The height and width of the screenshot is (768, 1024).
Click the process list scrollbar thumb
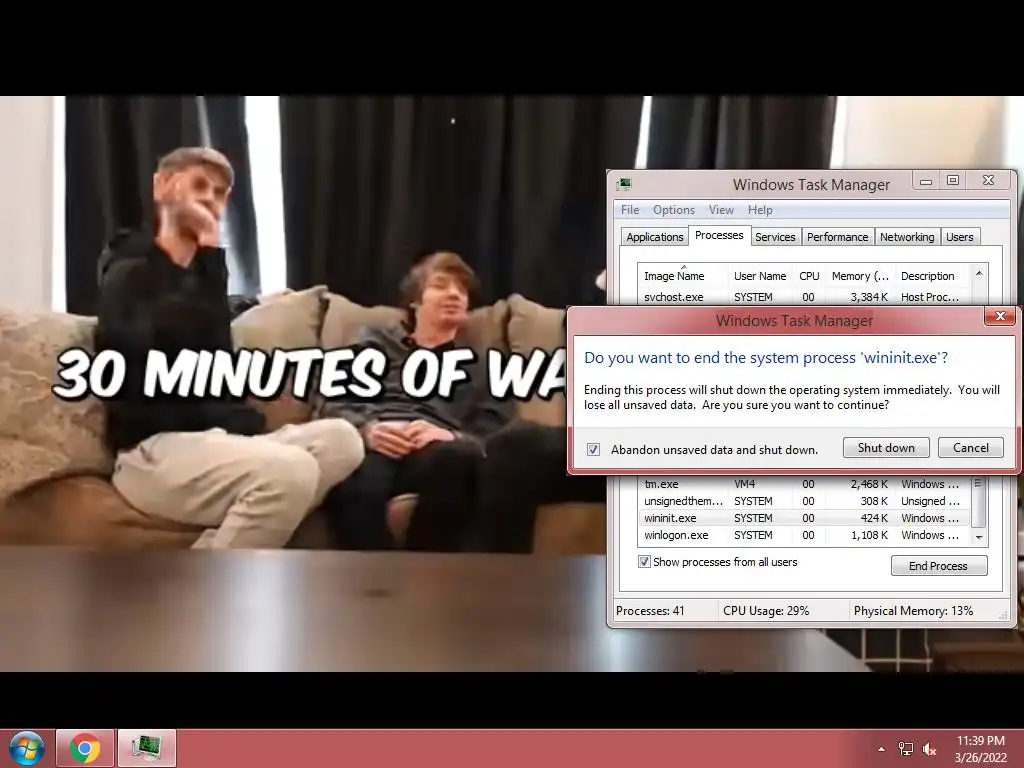tap(978, 502)
